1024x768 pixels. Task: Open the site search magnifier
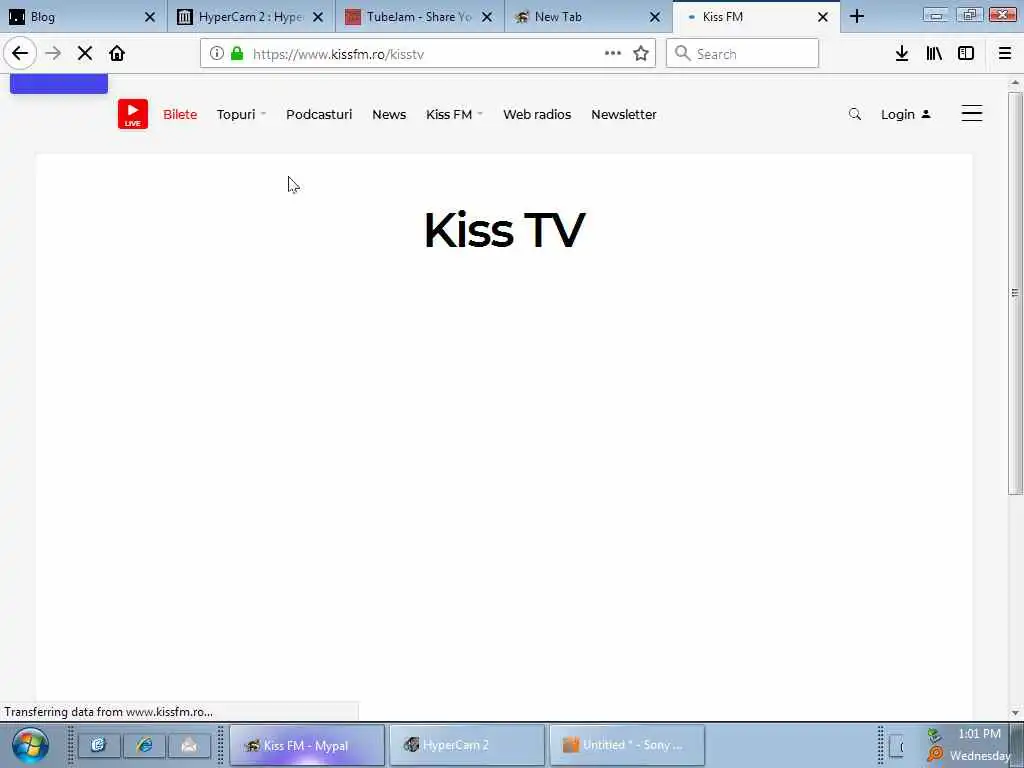click(x=854, y=114)
